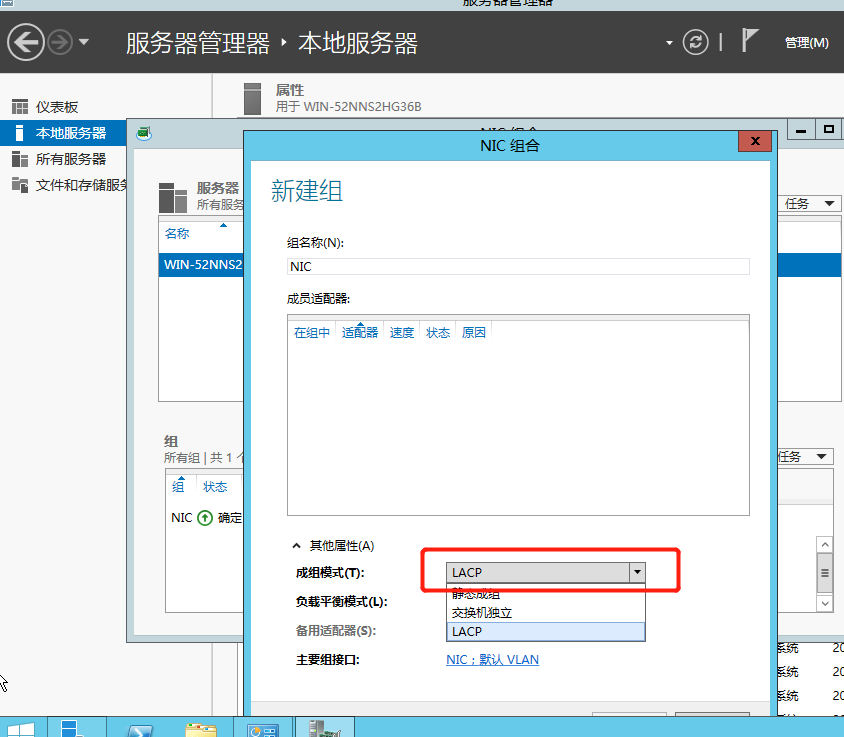Click the 所有服务器 sidebar icon
This screenshot has width=844, height=737.
[20, 159]
